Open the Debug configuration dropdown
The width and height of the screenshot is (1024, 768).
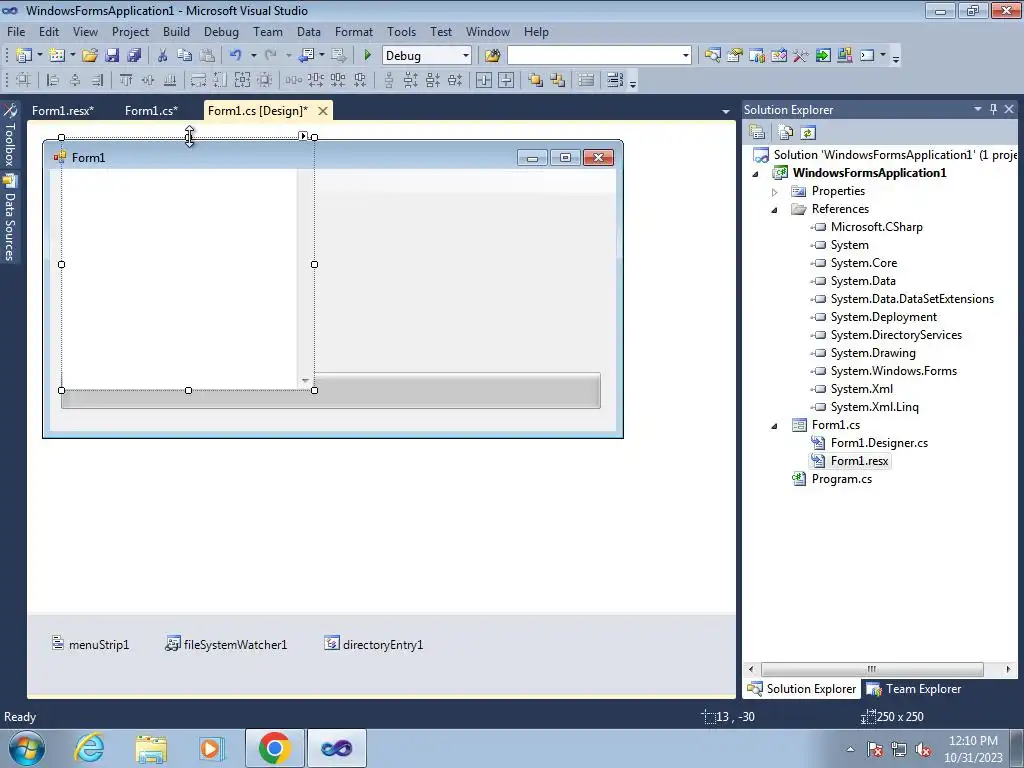466,56
